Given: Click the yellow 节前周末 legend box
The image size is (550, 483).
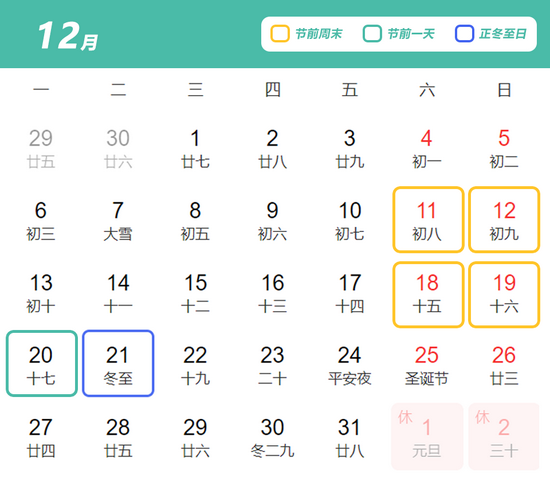Looking at the screenshot, I should pos(280,34).
